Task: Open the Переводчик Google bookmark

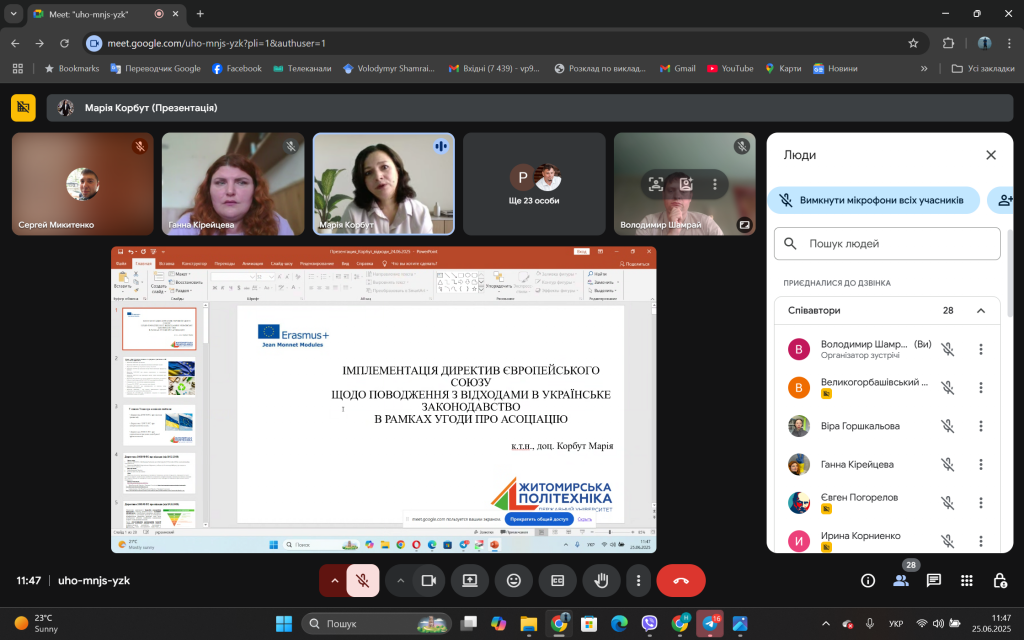Action: pyautogui.click(x=155, y=69)
